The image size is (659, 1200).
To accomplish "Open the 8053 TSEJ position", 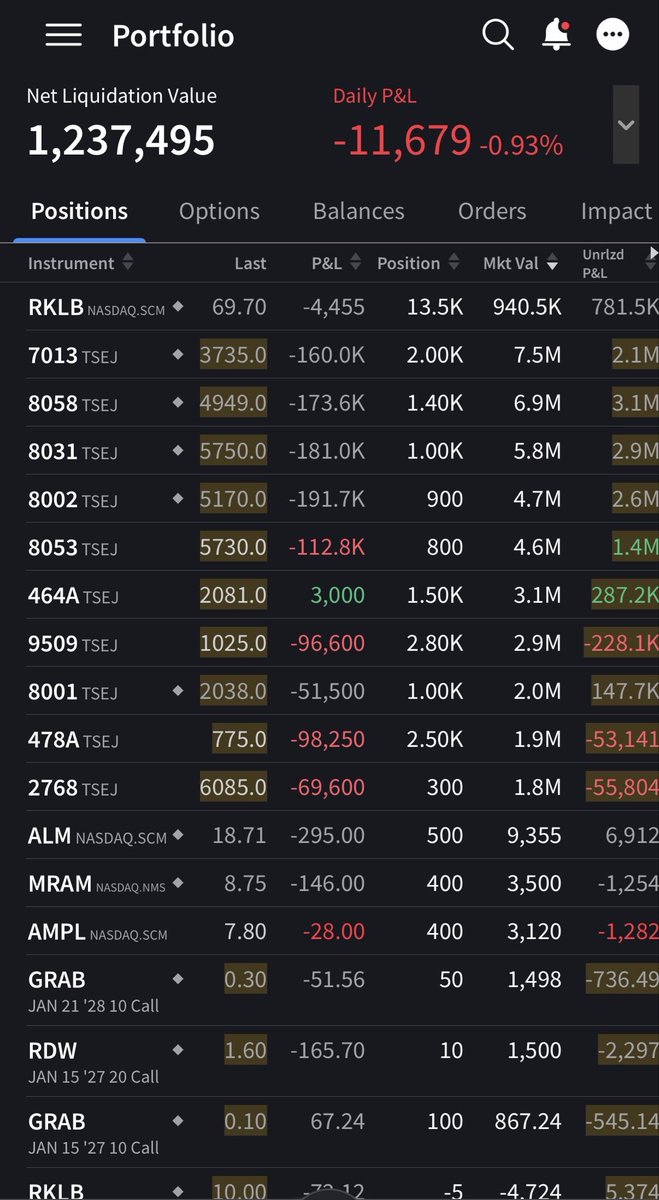I will pyautogui.click(x=329, y=547).
